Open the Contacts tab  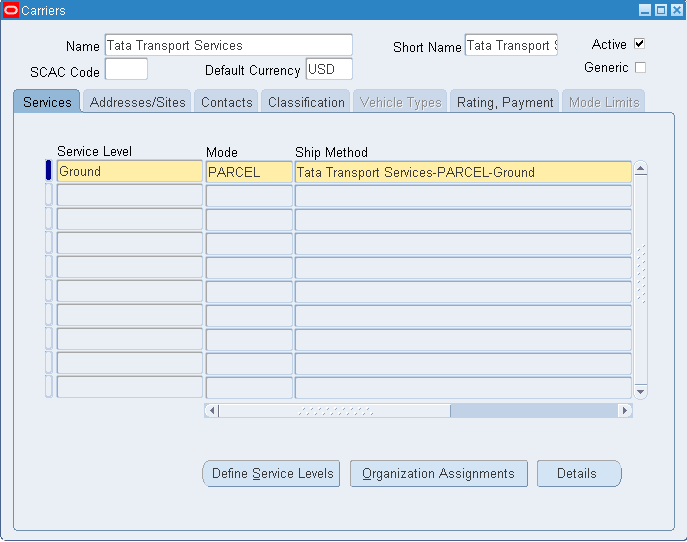[x=226, y=102]
